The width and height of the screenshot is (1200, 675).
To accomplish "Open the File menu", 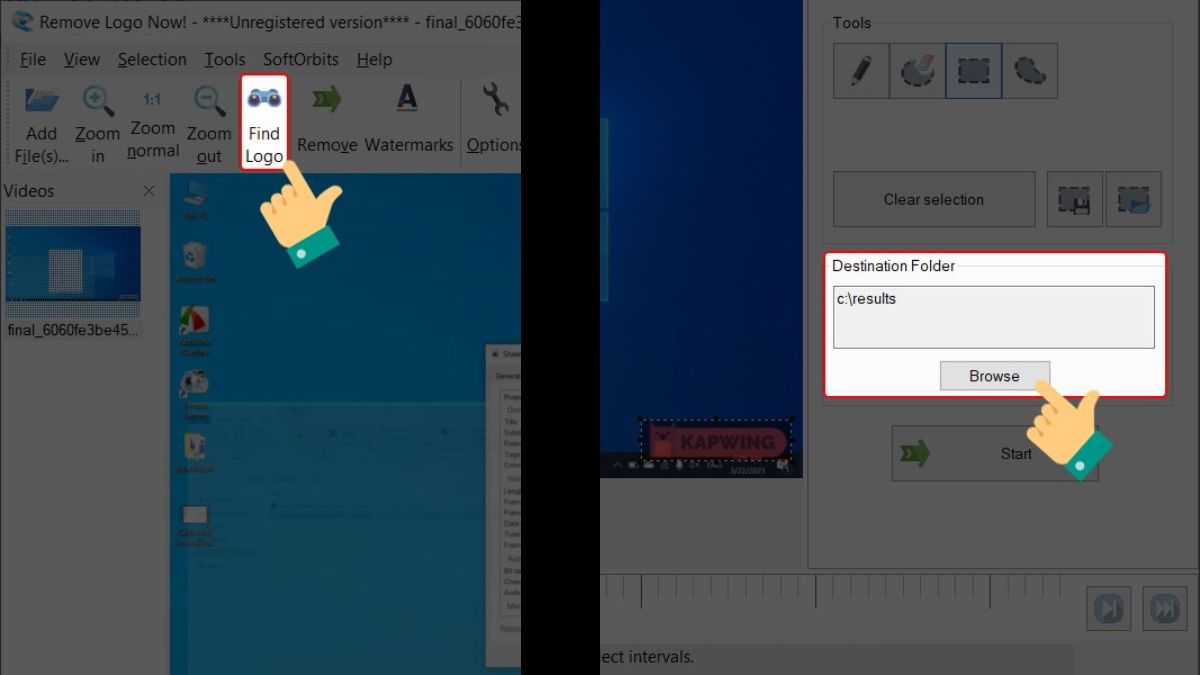I will (x=32, y=59).
